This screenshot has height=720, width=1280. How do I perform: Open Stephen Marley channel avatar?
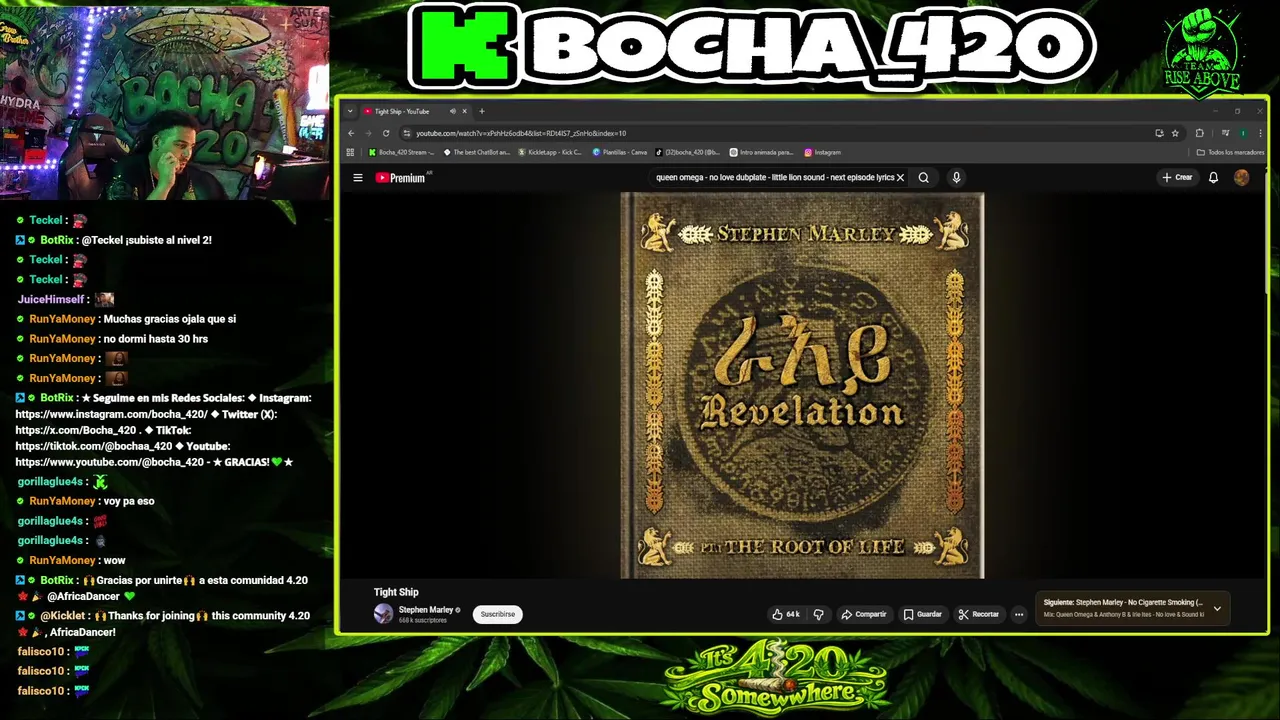[383, 614]
